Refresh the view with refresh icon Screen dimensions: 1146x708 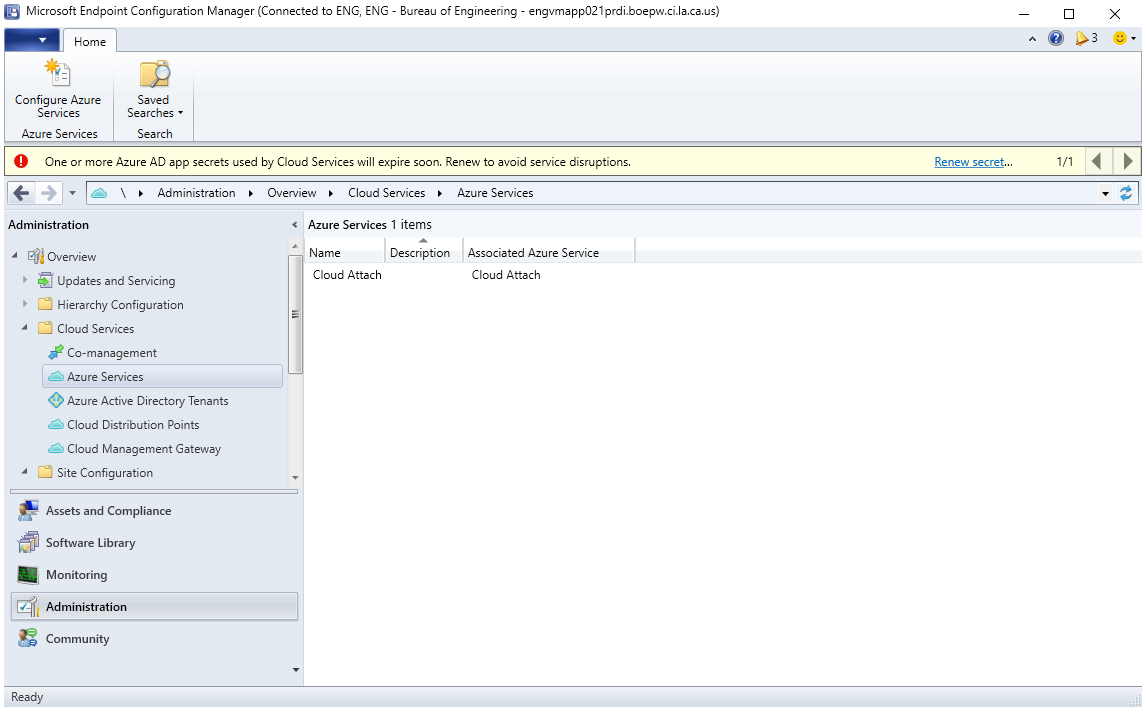(x=1126, y=193)
